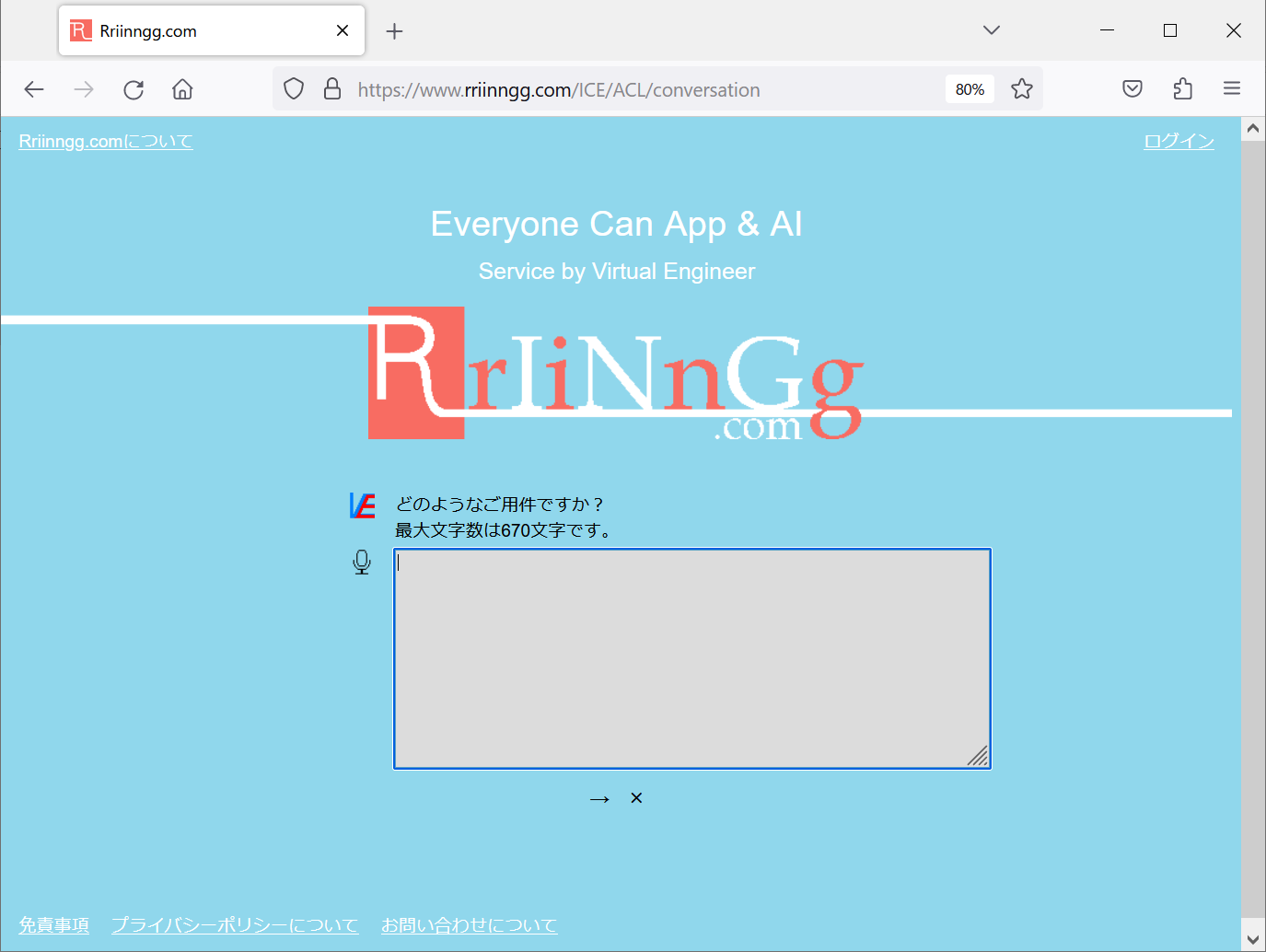Viewport: 1266px width, 952px height.
Task: Open Save to Pocket icon
Action: [x=1132, y=89]
